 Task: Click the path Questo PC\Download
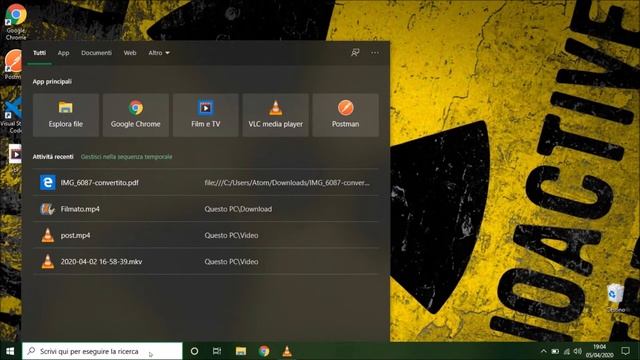pos(238,209)
